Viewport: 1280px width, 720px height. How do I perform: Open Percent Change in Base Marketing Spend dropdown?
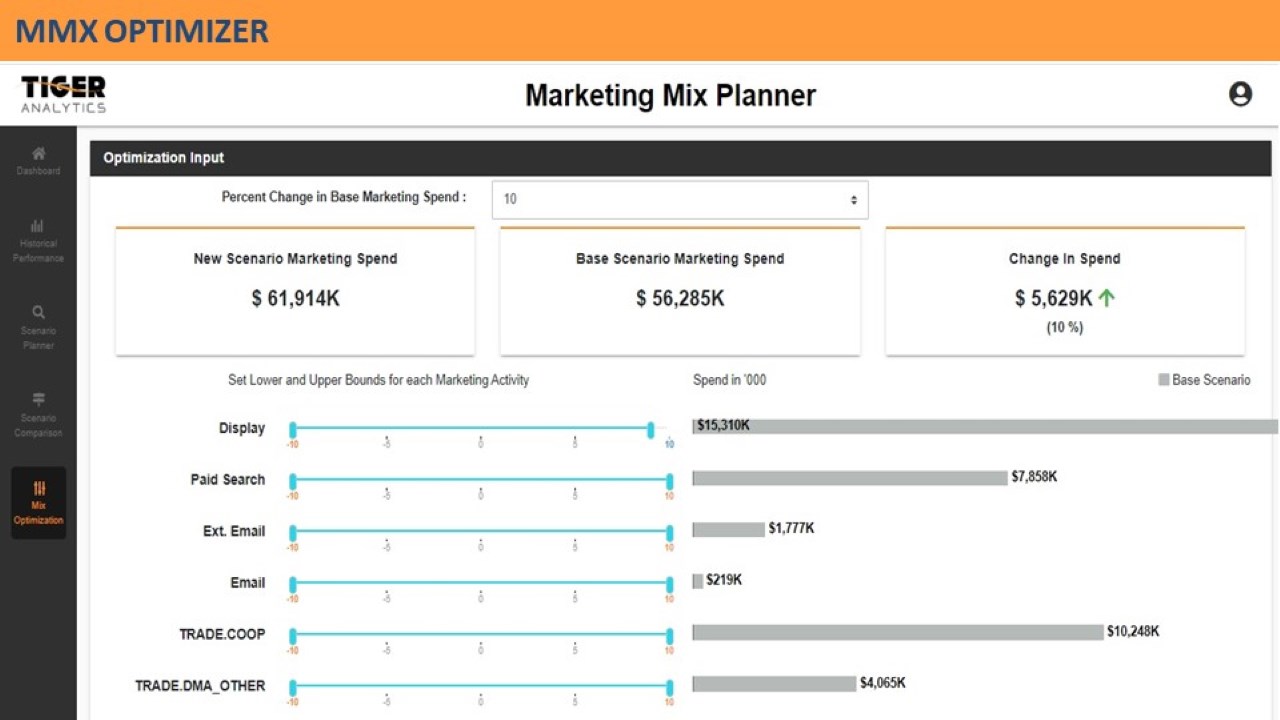(680, 199)
